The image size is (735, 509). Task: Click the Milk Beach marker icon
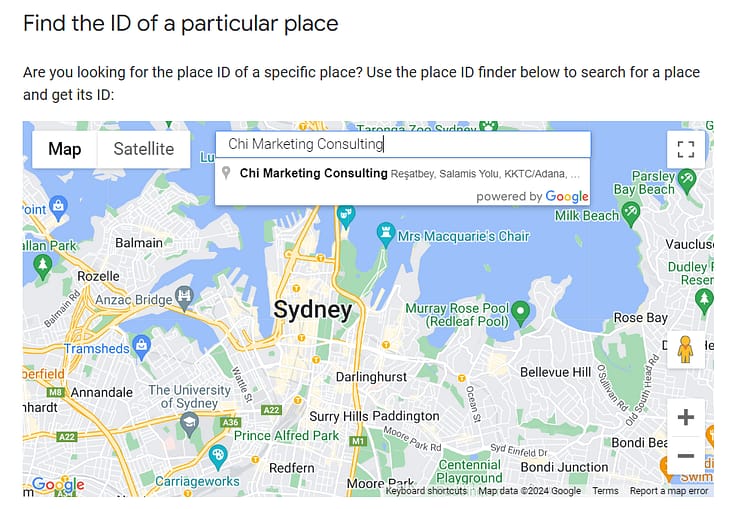coord(630,214)
